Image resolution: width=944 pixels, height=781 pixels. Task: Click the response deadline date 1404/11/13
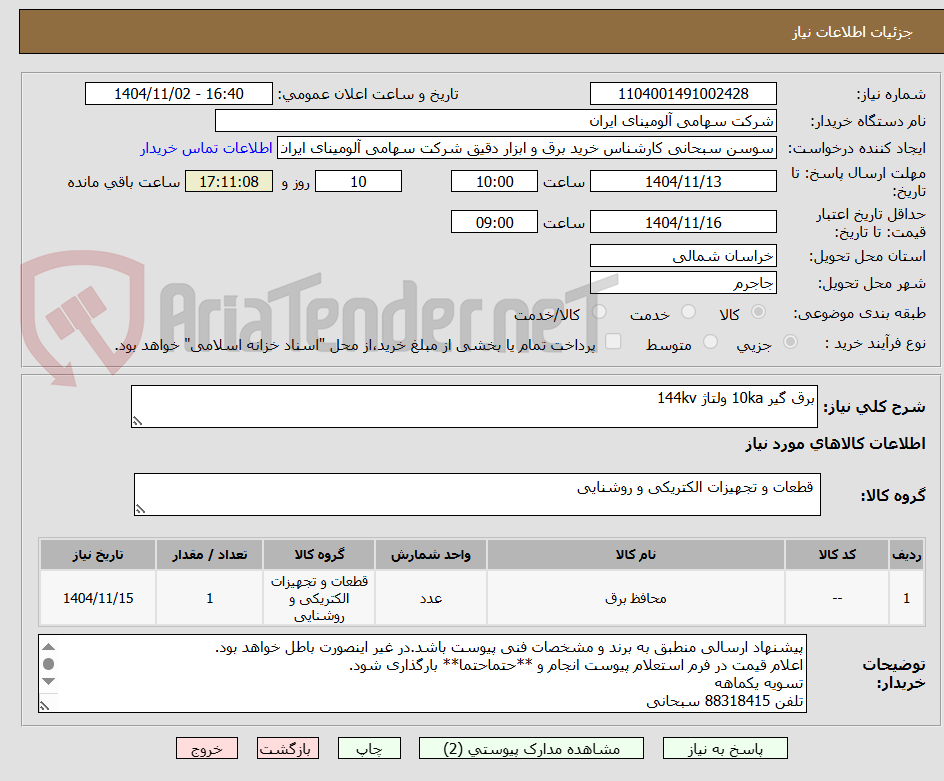tap(683, 181)
